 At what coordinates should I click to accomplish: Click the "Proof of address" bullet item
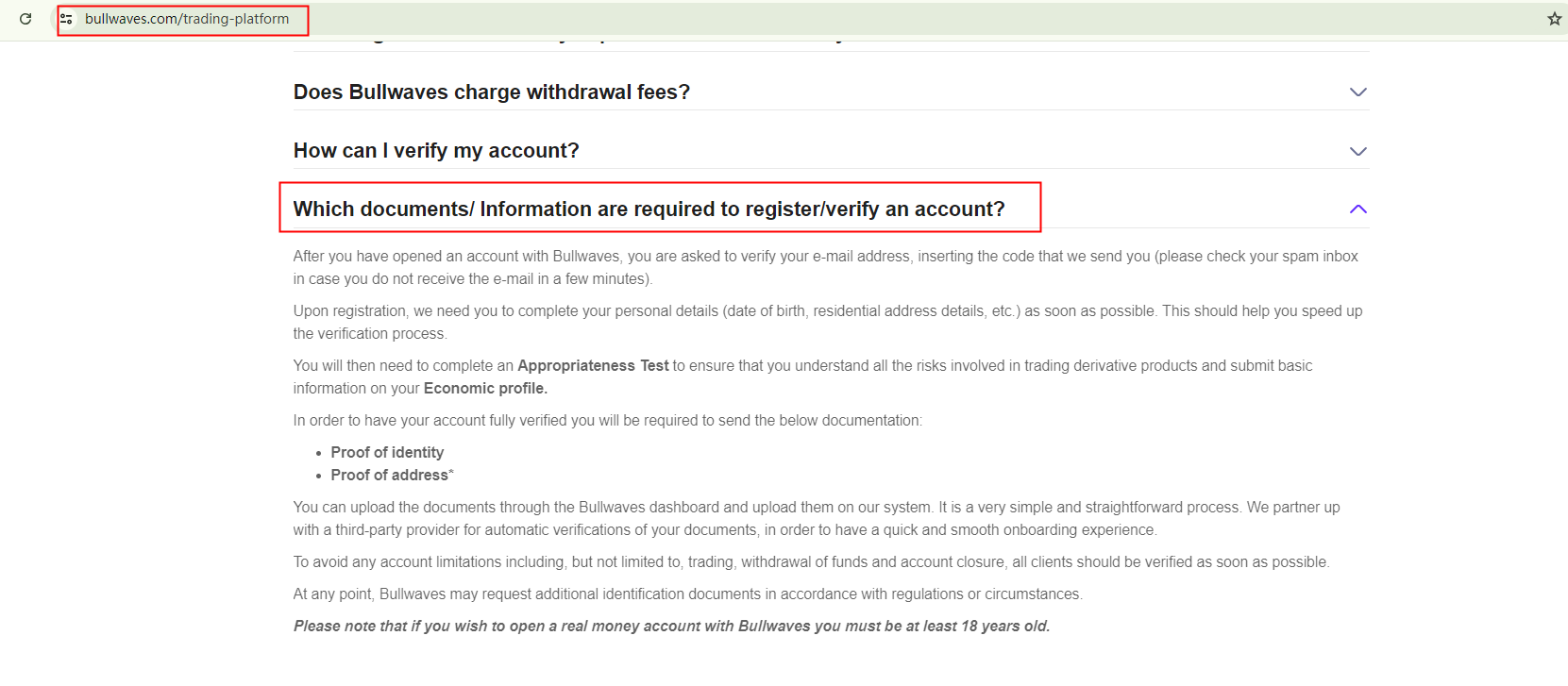389,476
